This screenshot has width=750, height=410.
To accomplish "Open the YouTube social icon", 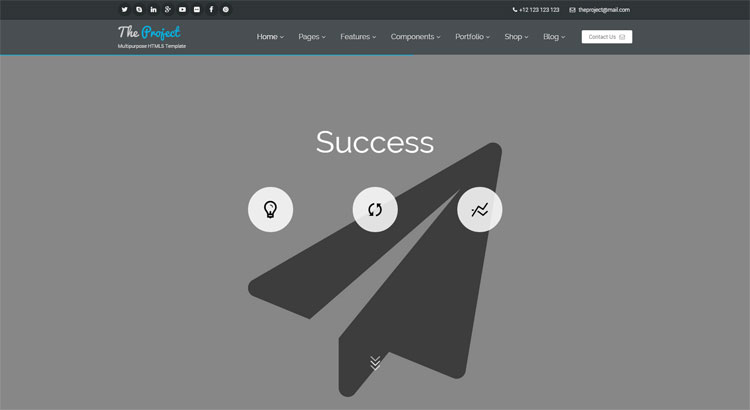I will point(182,9).
